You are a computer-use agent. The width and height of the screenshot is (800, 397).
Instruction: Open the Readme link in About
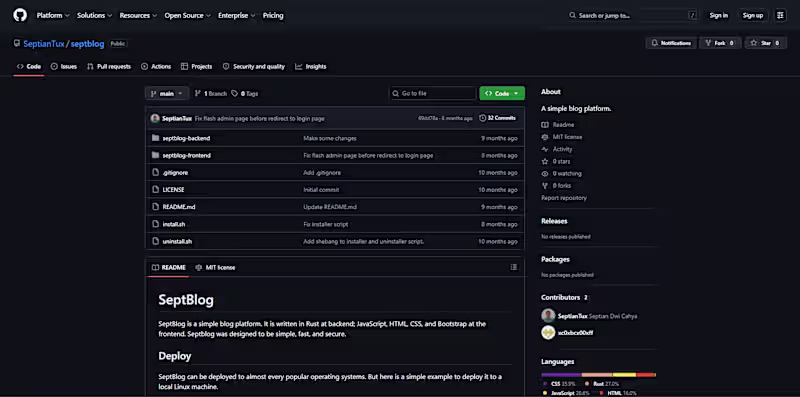[558, 125]
